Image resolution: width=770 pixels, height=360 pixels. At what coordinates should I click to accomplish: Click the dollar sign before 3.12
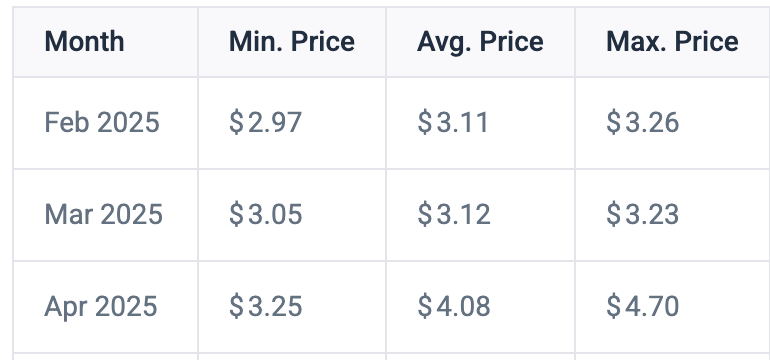[x=425, y=215]
